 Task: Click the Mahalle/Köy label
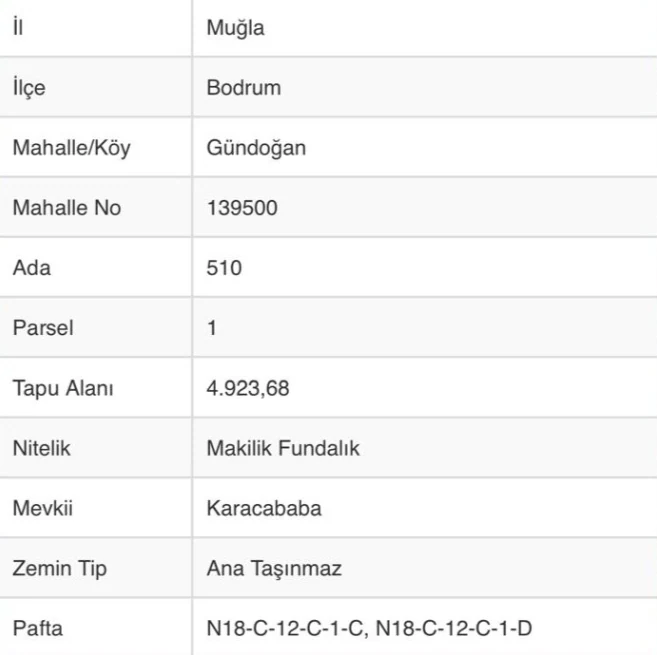72,148
